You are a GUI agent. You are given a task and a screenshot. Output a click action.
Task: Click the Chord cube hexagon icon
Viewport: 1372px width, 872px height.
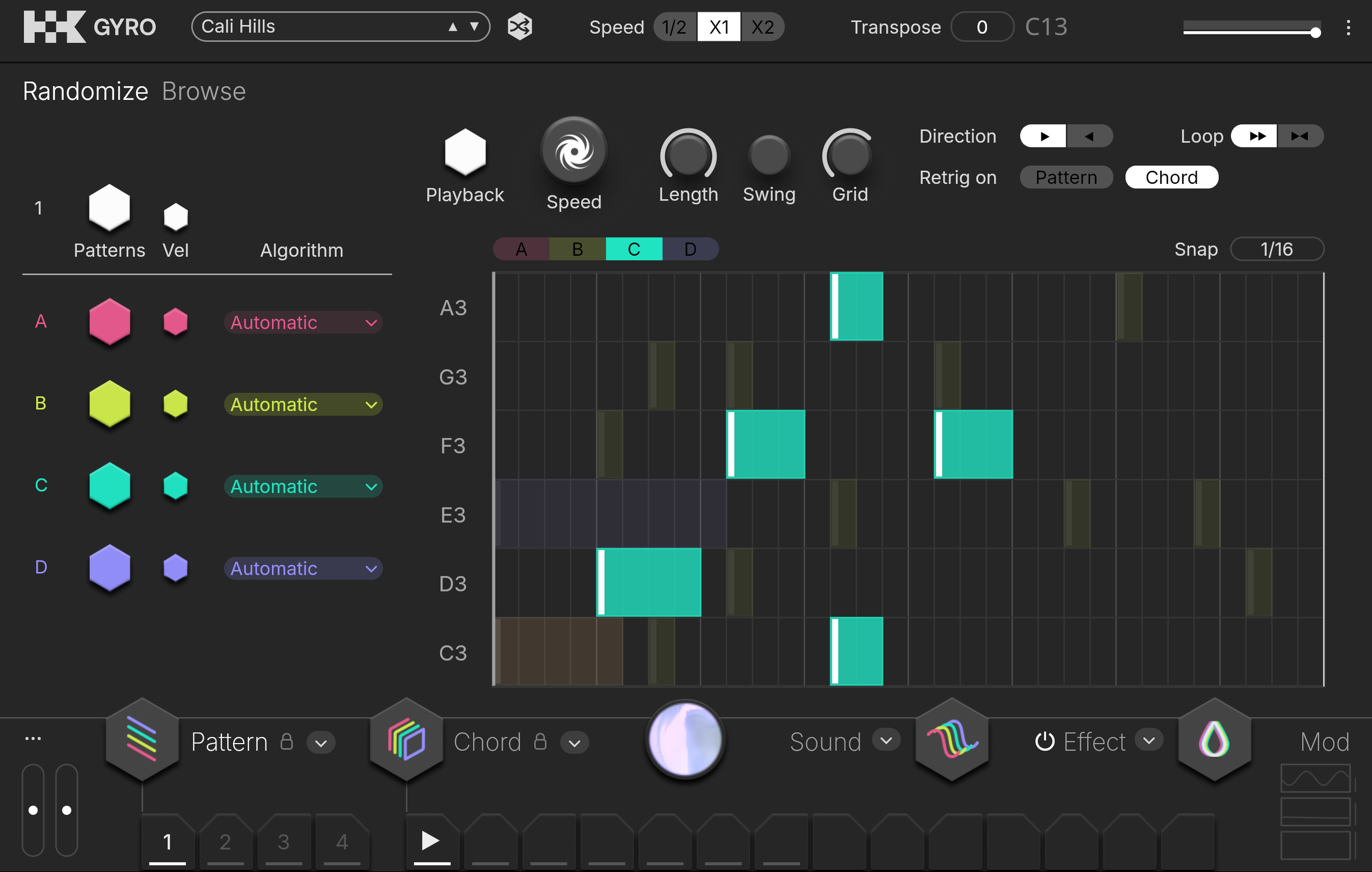[x=406, y=739]
